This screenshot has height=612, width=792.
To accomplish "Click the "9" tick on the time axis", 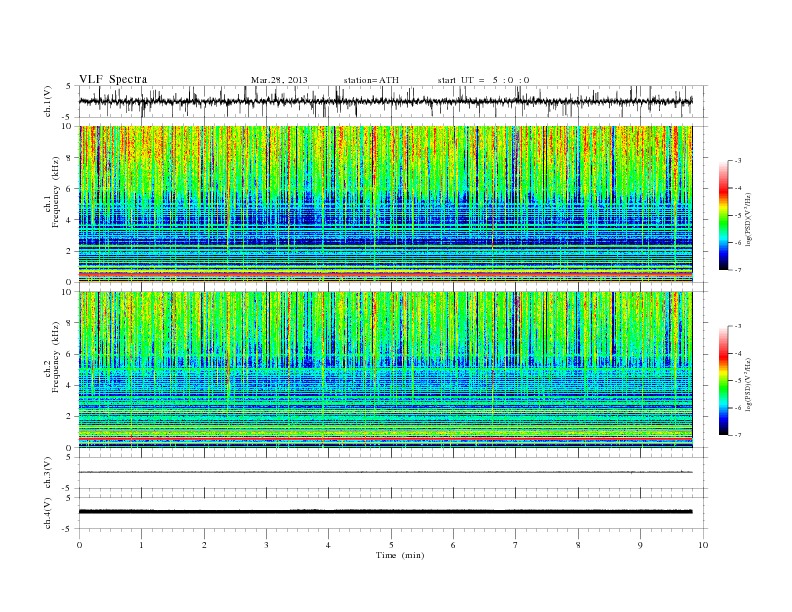I will (x=641, y=545).
